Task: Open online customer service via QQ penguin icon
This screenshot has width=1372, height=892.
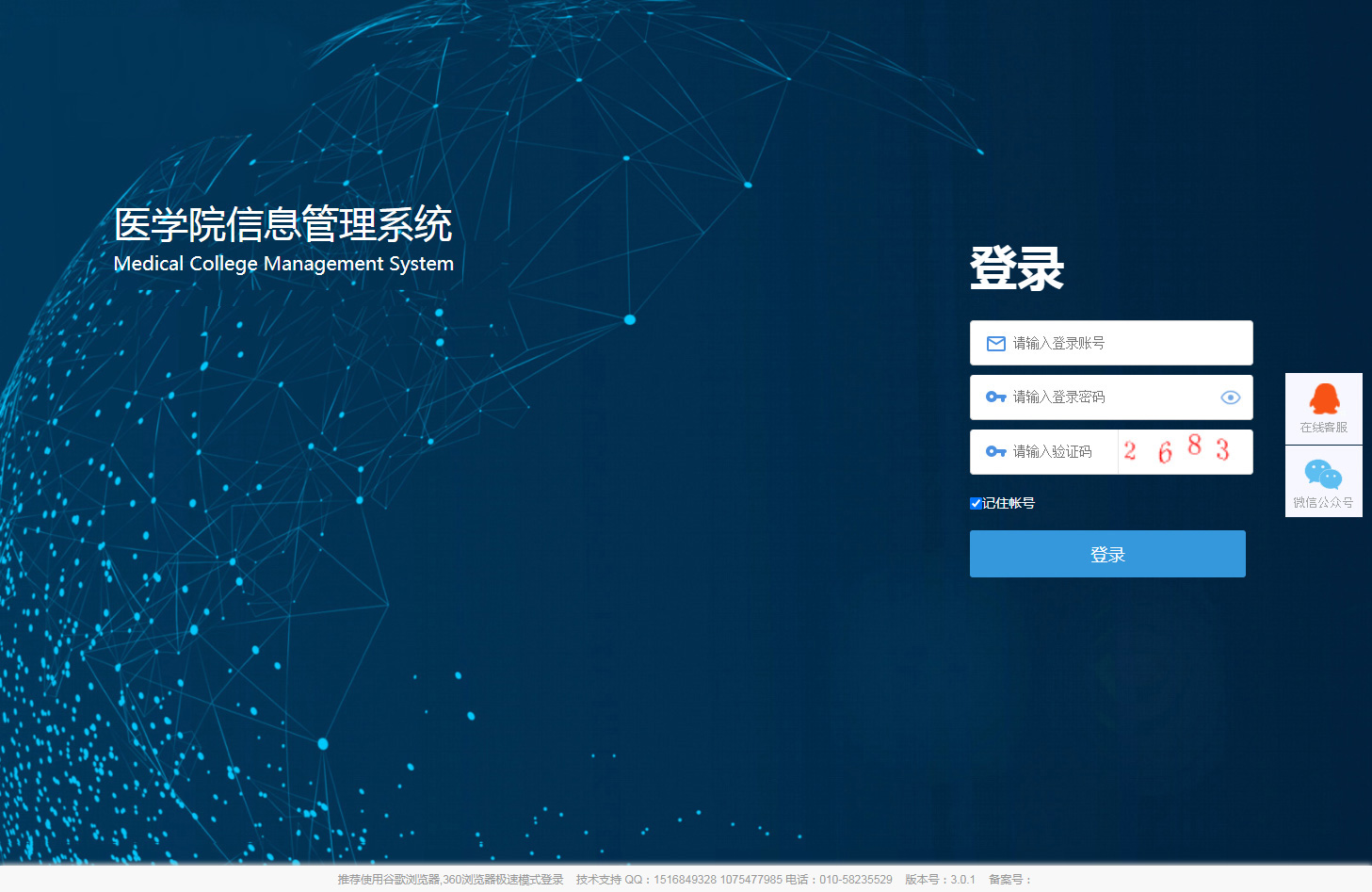Action: pyautogui.click(x=1324, y=399)
